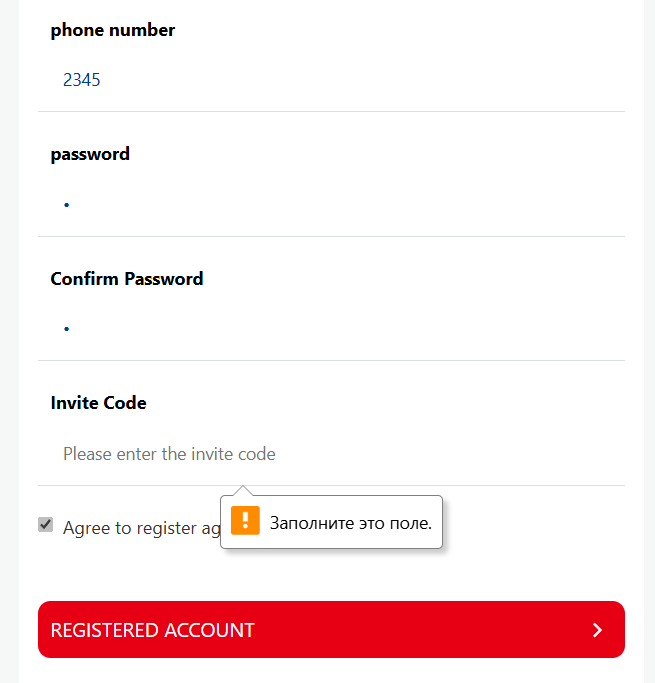Click the "Invite Code" label

point(98,403)
